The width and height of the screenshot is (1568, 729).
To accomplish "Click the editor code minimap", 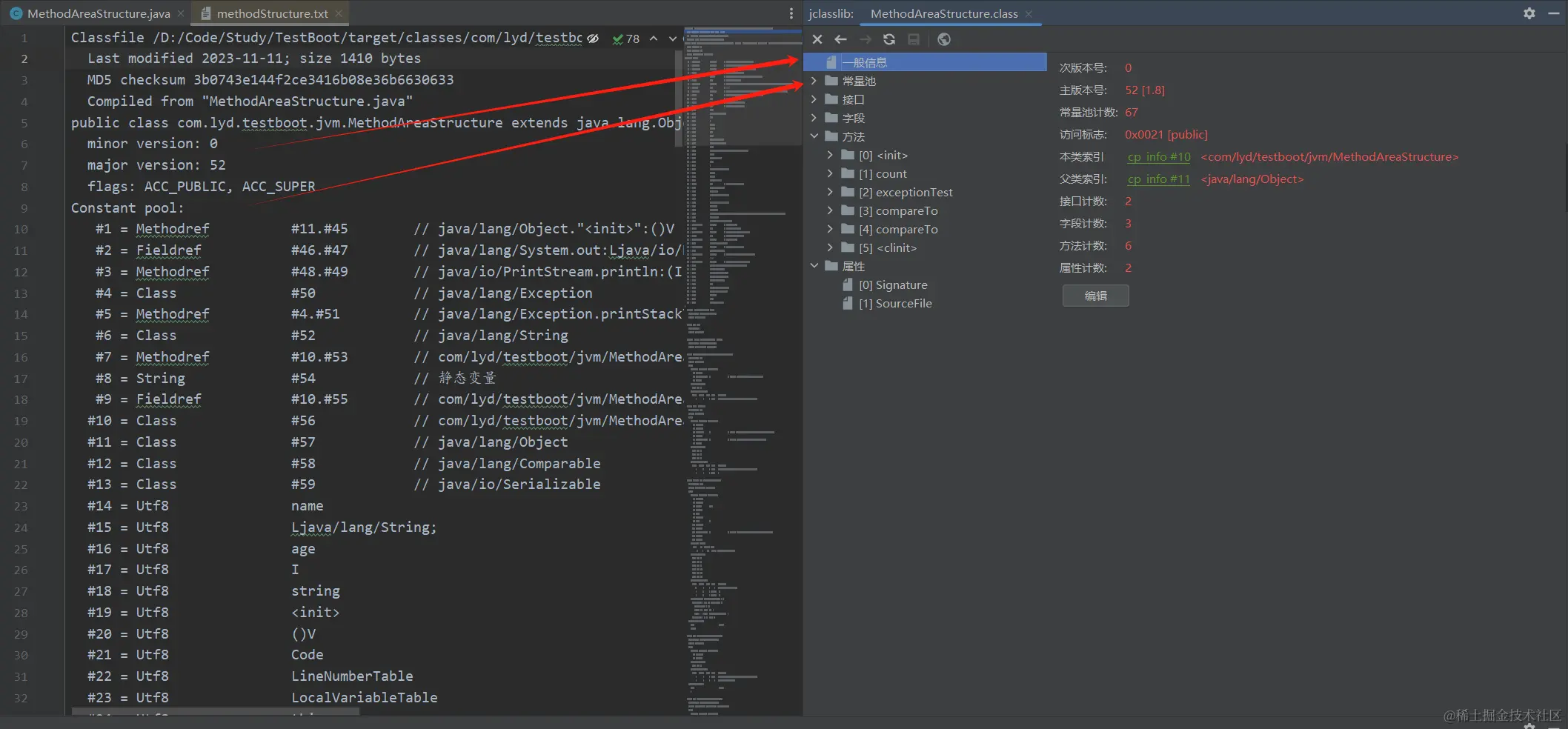I will point(743,370).
